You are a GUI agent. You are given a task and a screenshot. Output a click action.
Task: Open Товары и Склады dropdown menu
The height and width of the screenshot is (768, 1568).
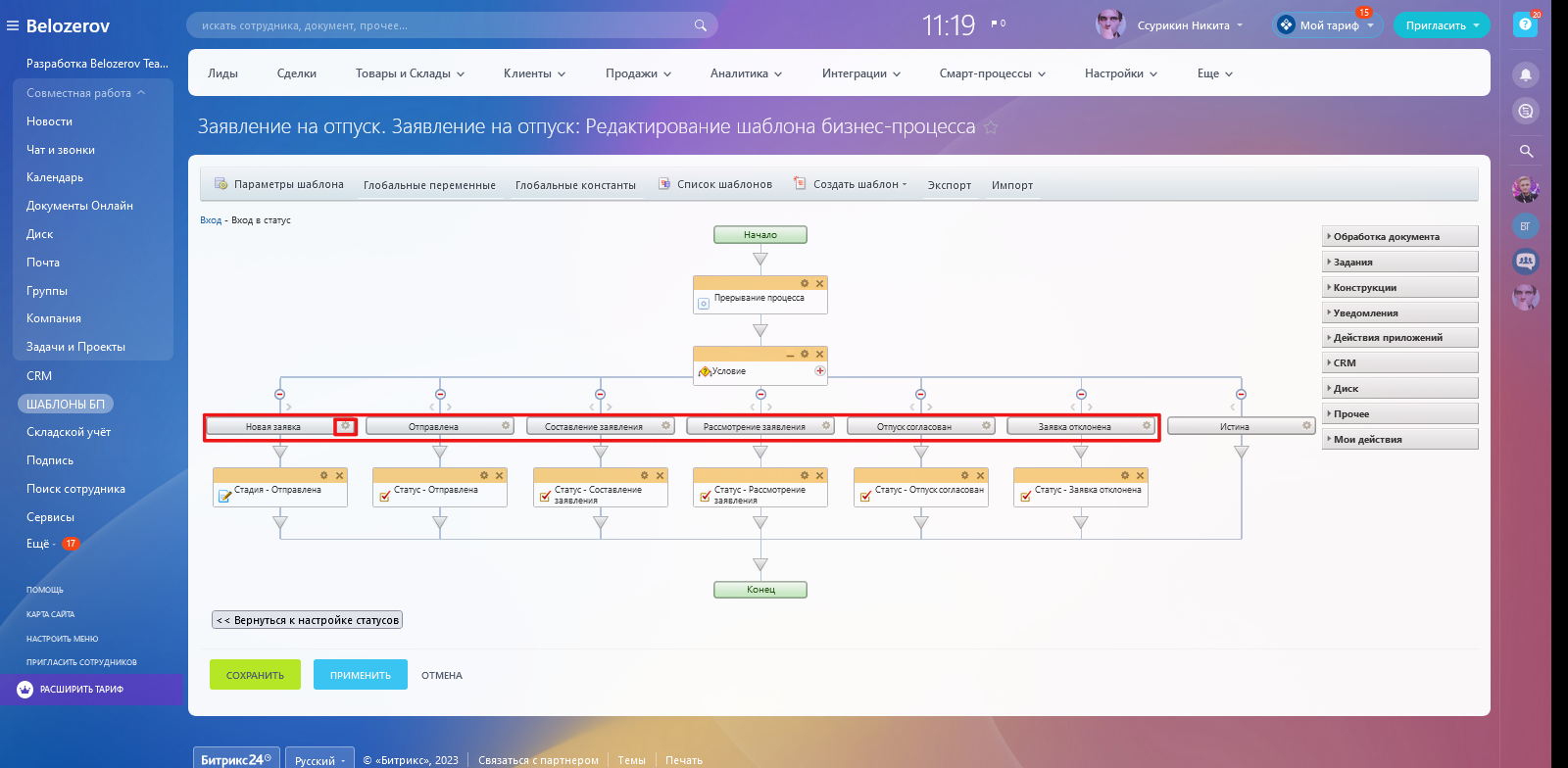pos(410,73)
